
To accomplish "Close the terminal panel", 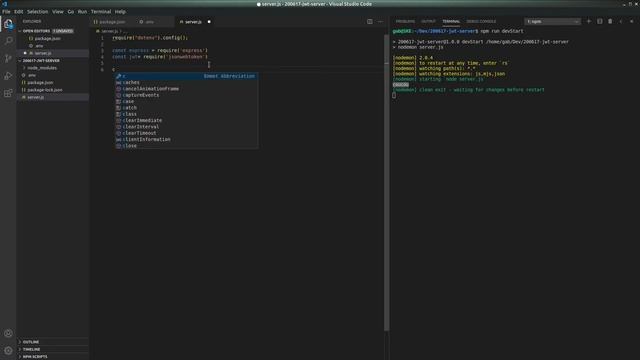I will click(631, 21).
